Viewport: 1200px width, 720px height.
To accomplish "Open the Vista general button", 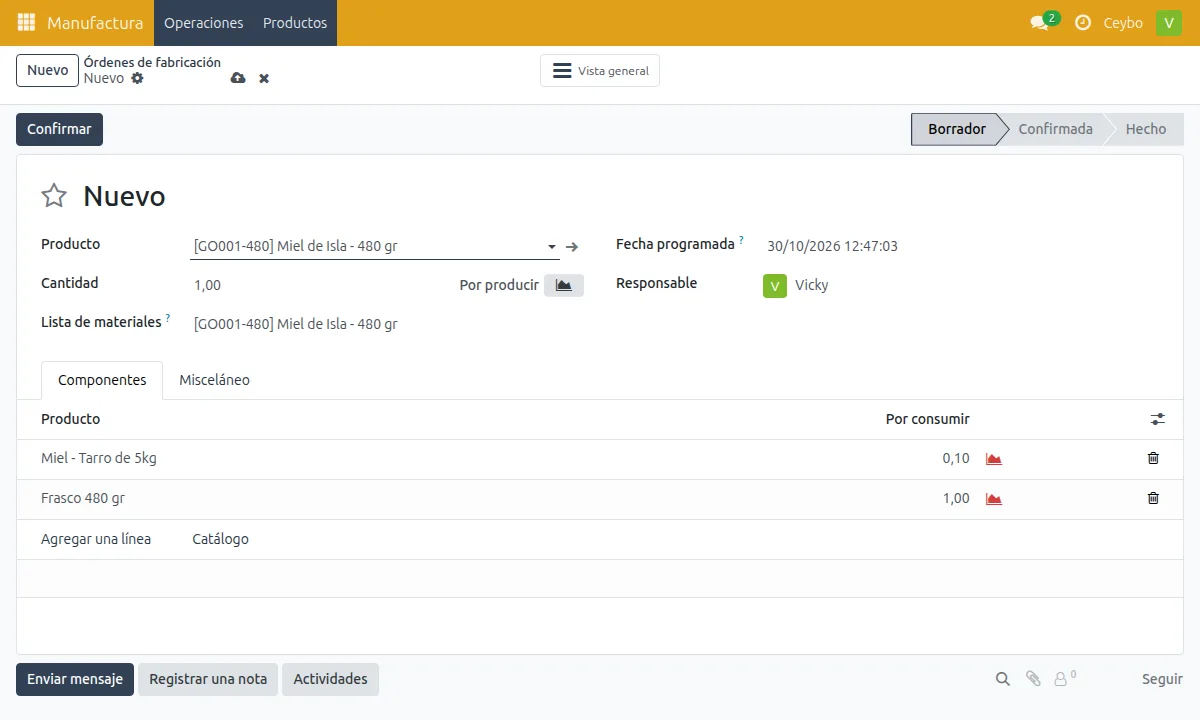I will pos(600,71).
